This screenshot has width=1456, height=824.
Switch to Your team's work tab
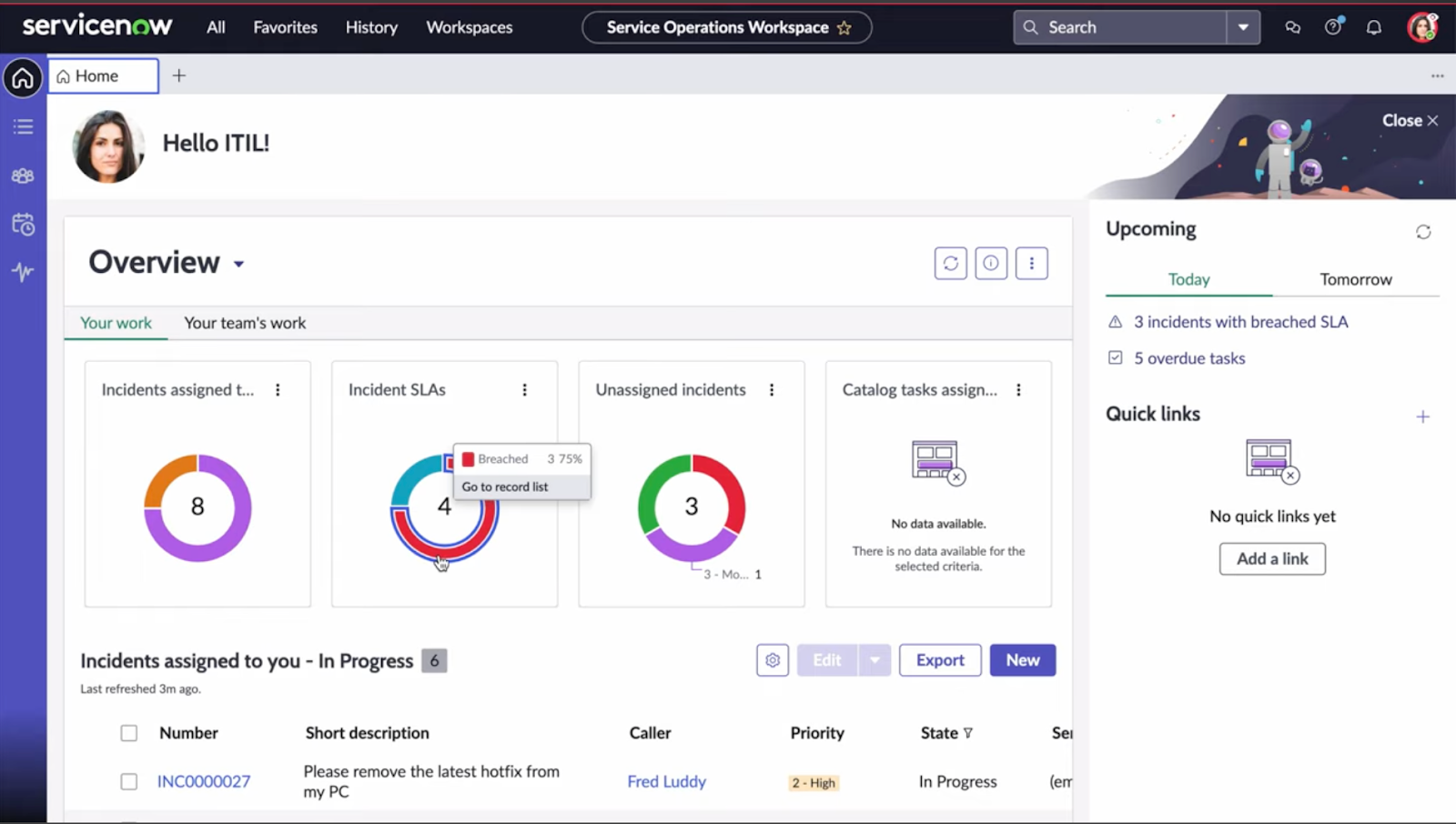[x=245, y=323]
